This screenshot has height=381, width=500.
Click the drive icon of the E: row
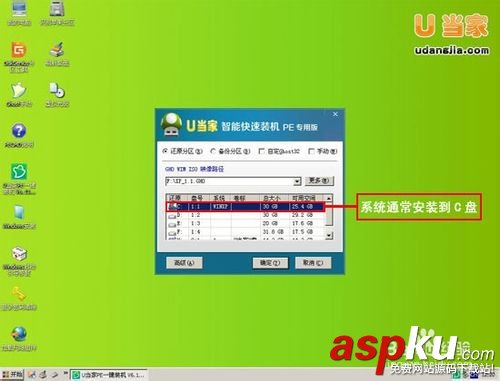pyautogui.click(x=172, y=224)
